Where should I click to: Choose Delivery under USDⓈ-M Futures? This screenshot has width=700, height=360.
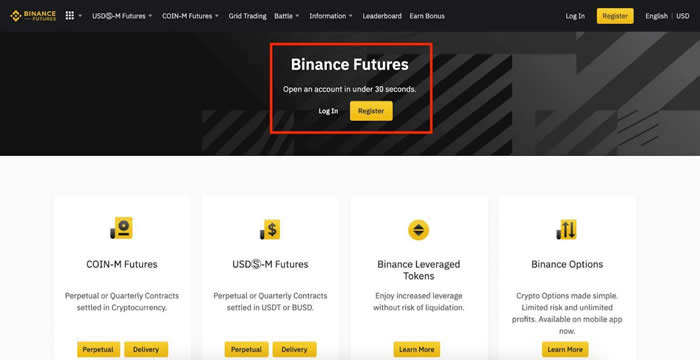[x=294, y=349]
